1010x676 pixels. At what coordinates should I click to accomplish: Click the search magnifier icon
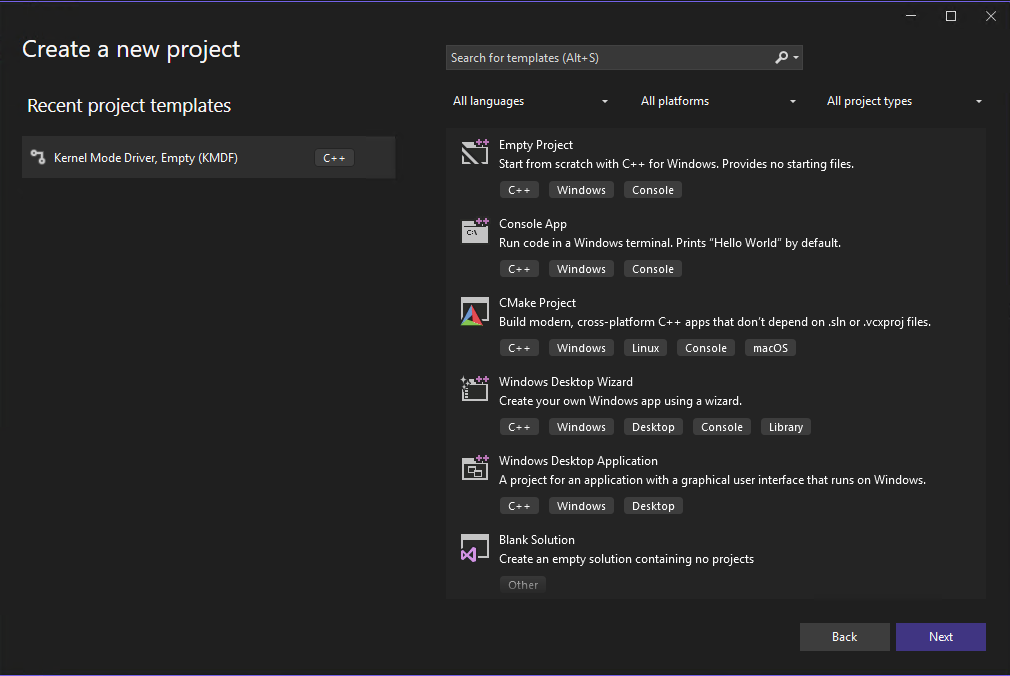(783, 57)
